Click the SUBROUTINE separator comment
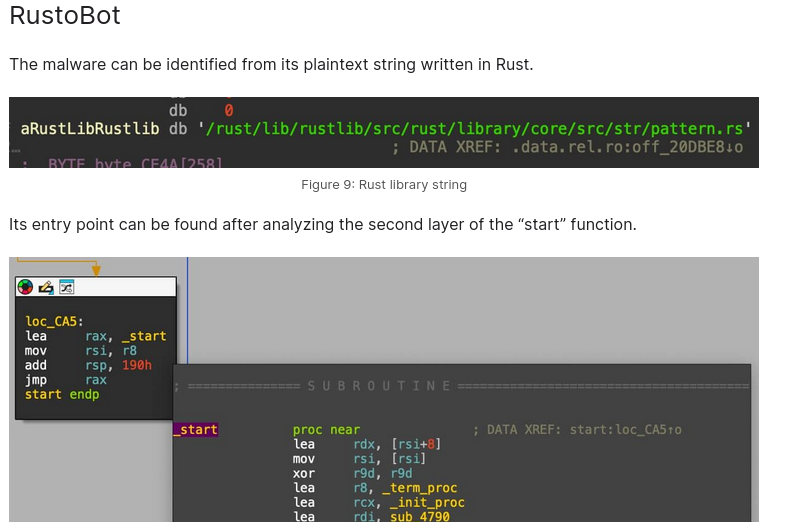The image size is (794, 522). pyautogui.click(x=462, y=386)
